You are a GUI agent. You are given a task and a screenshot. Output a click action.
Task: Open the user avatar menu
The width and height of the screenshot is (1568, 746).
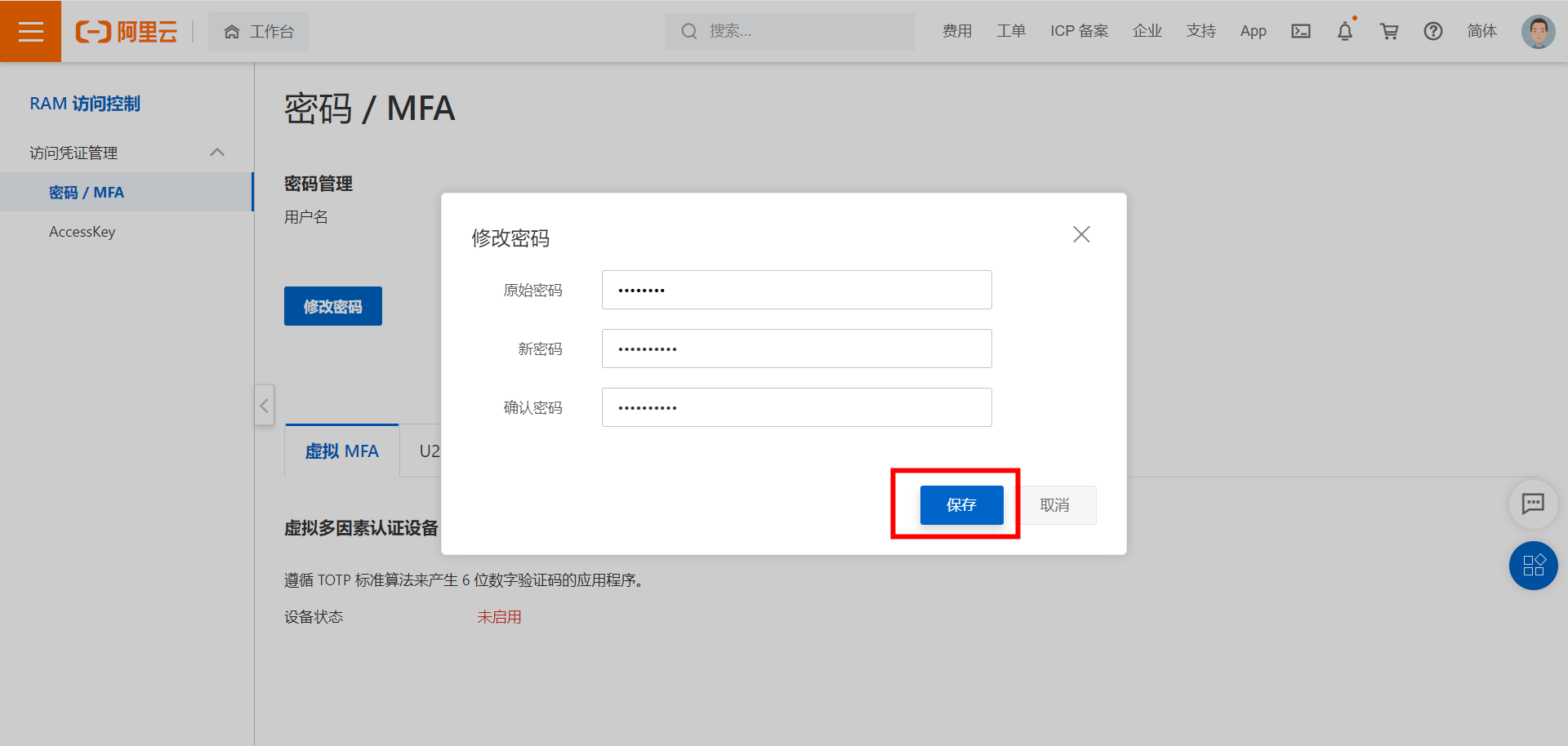tap(1538, 32)
